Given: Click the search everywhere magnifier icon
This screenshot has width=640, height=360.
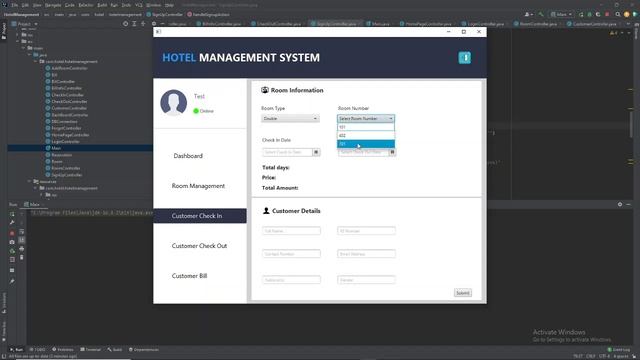Looking at the screenshot, I should pyautogui.click(x=618, y=14).
